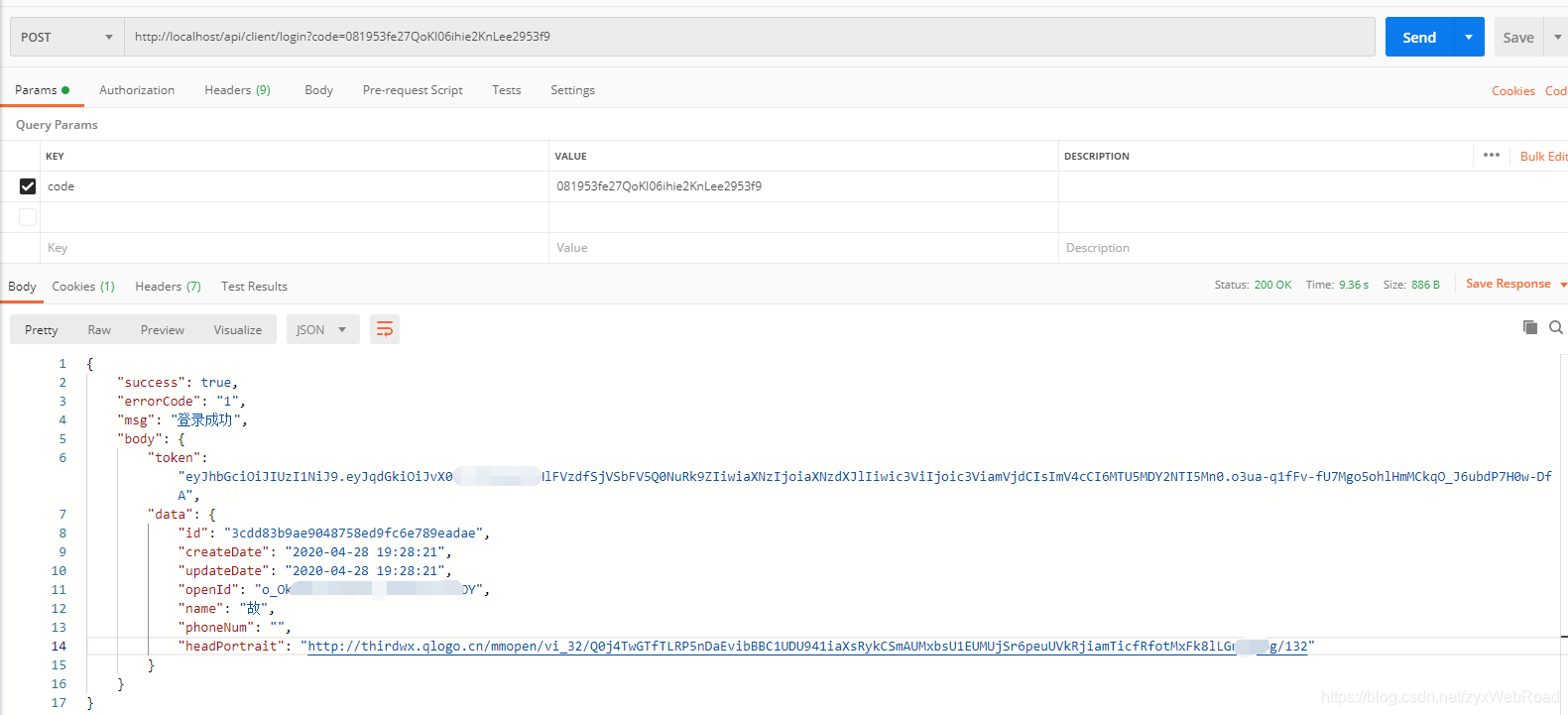Open the request Settings tab
The image size is (1568, 715).
coord(572,90)
